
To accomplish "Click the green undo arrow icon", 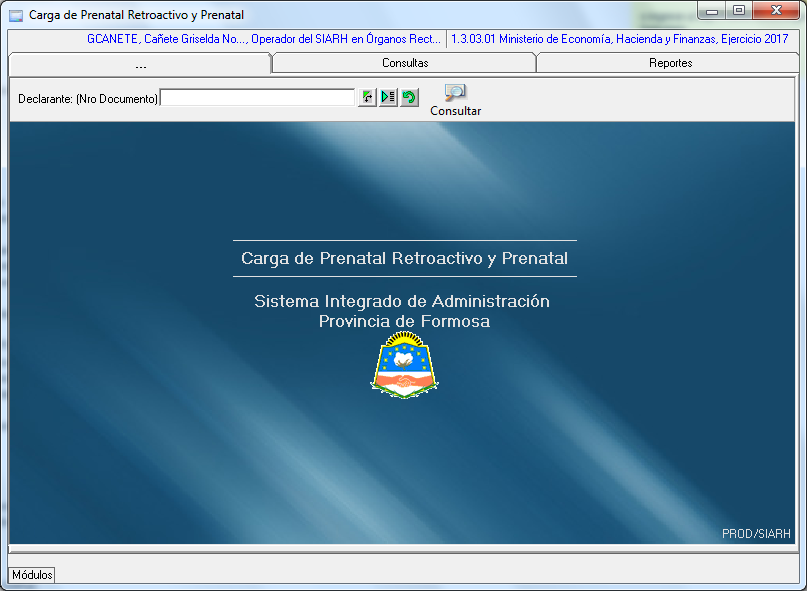I will point(409,97).
